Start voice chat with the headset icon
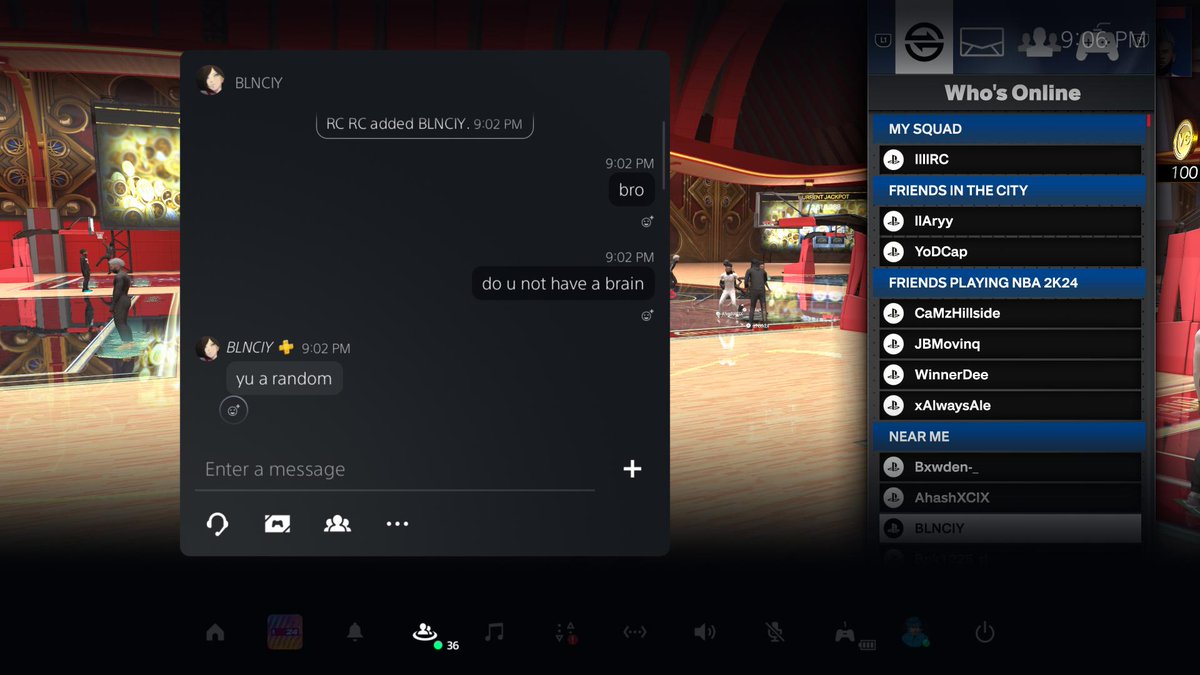The width and height of the screenshot is (1200, 675). click(x=216, y=523)
